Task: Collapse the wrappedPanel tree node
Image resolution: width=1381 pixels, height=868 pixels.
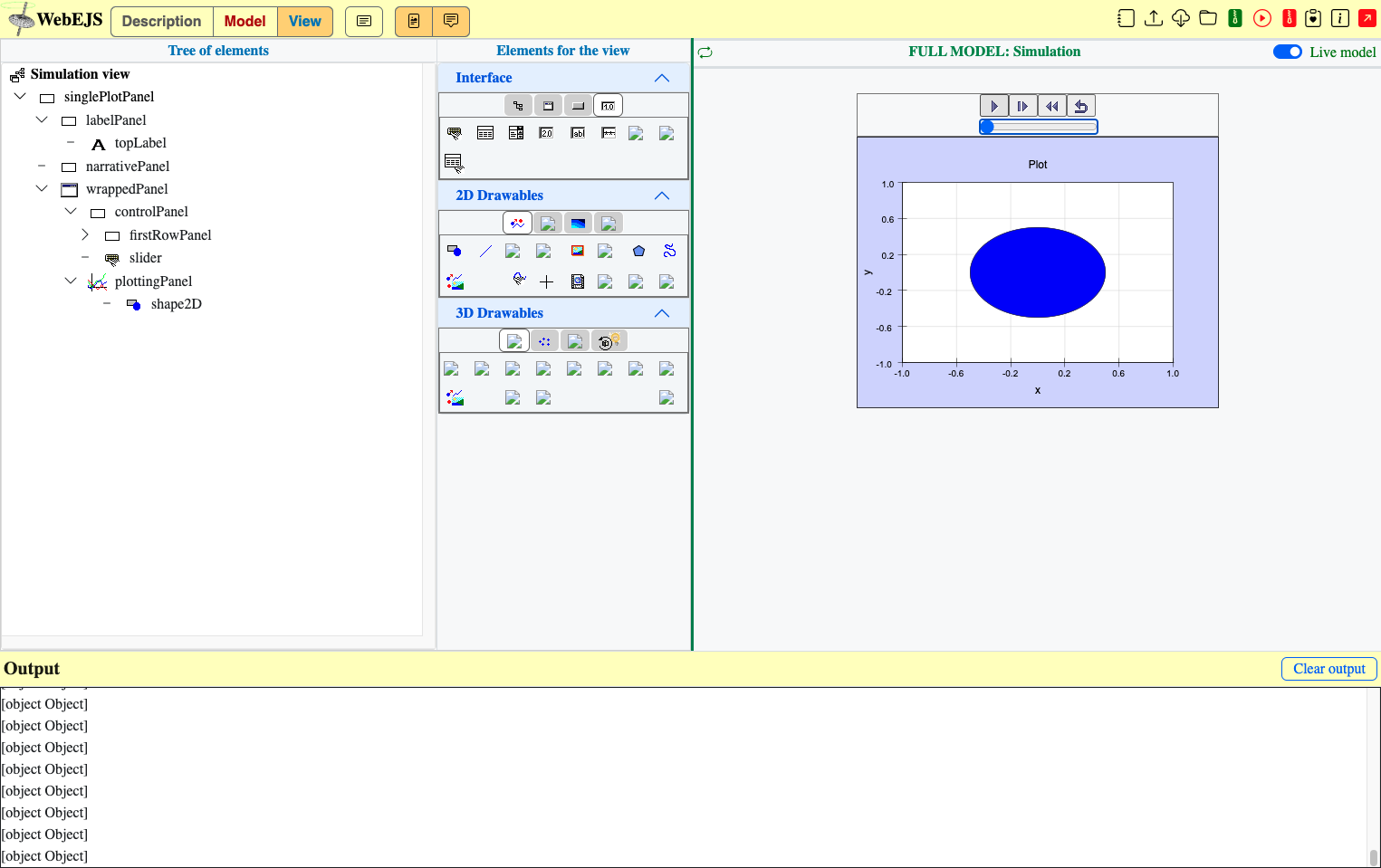Action: click(x=42, y=189)
